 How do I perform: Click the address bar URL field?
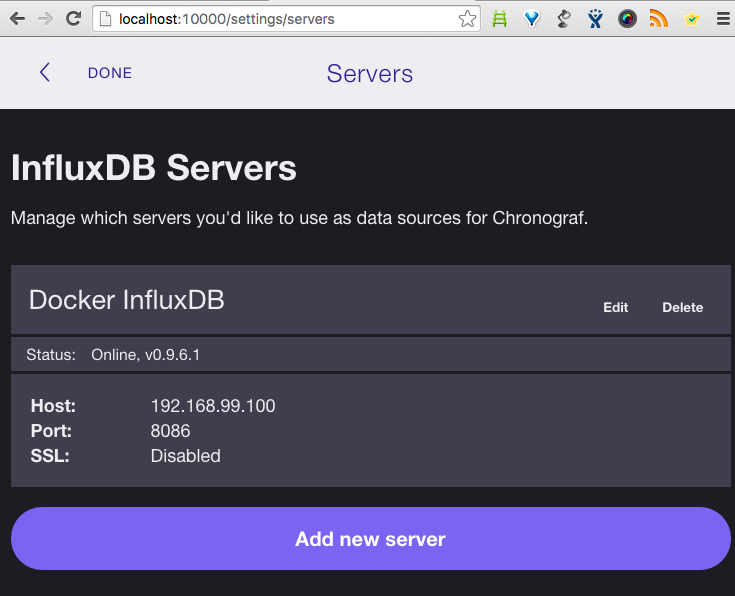click(286, 19)
